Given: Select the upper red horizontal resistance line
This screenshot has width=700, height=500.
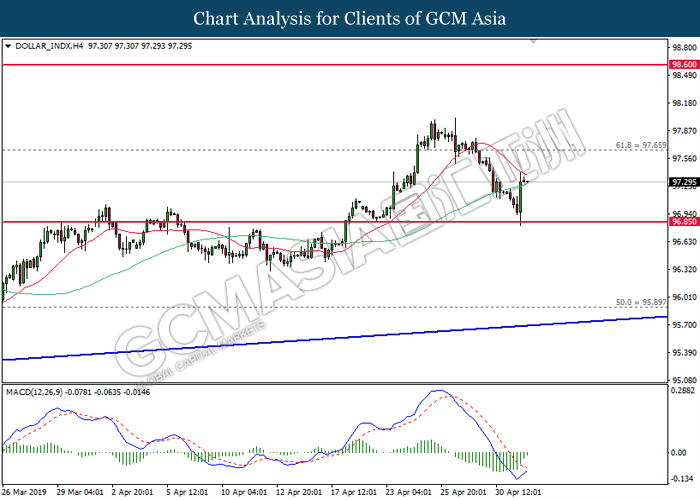Looking at the screenshot, I should pyautogui.click(x=335, y=65).
